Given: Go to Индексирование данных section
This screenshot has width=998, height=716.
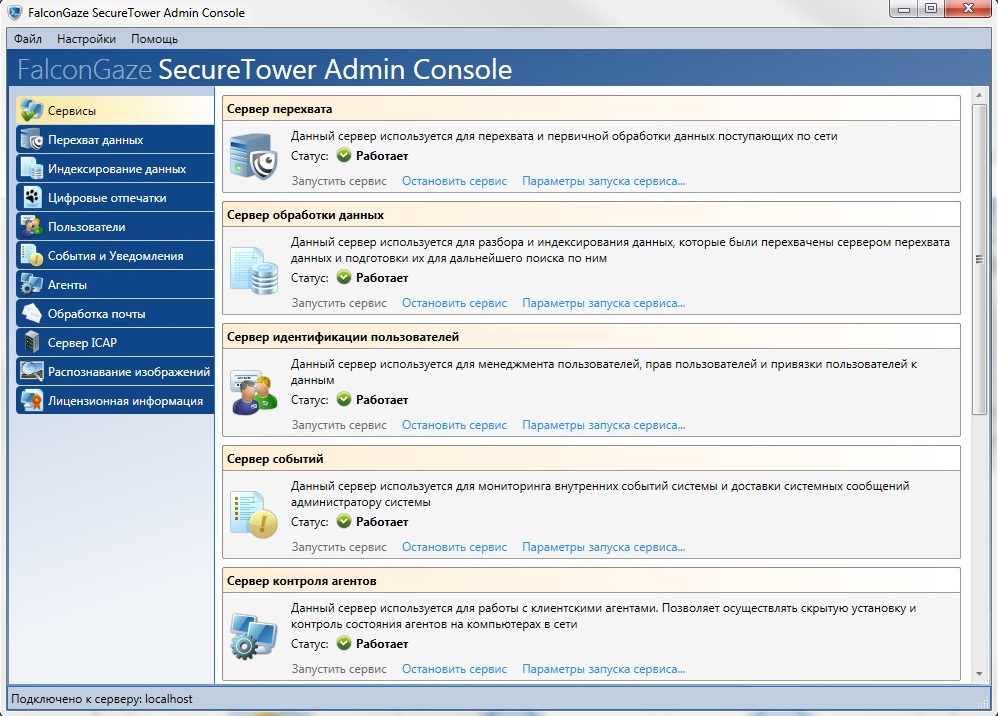Looking at the screenshot, I should tap(115, 169).
